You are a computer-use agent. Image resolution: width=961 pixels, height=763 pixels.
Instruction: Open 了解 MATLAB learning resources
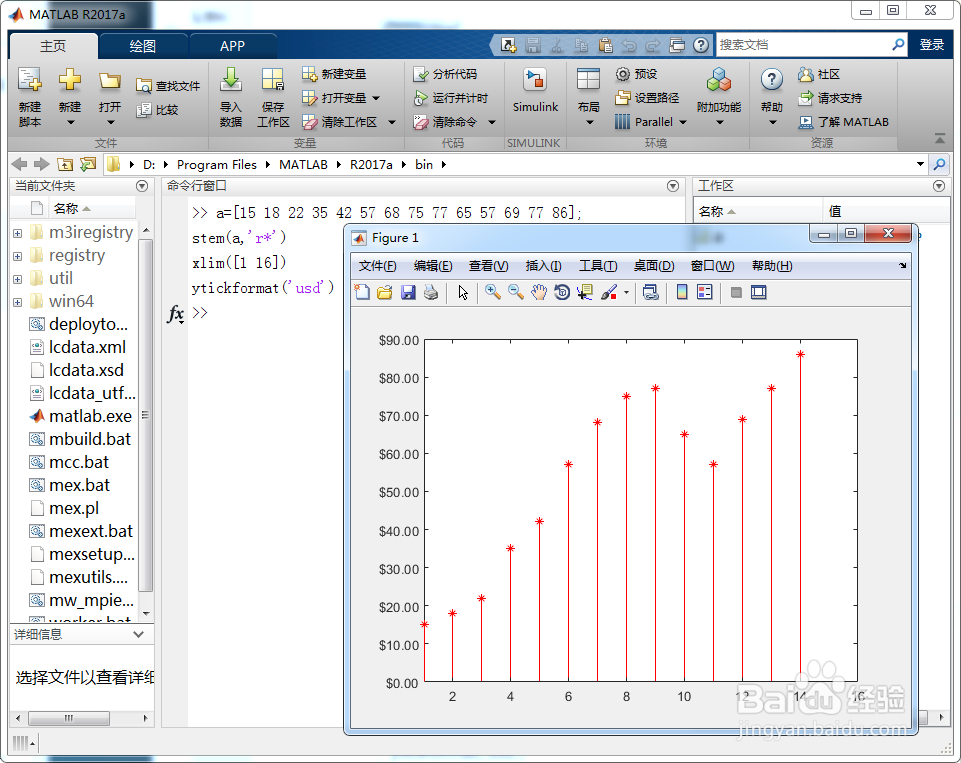point(843,122)
